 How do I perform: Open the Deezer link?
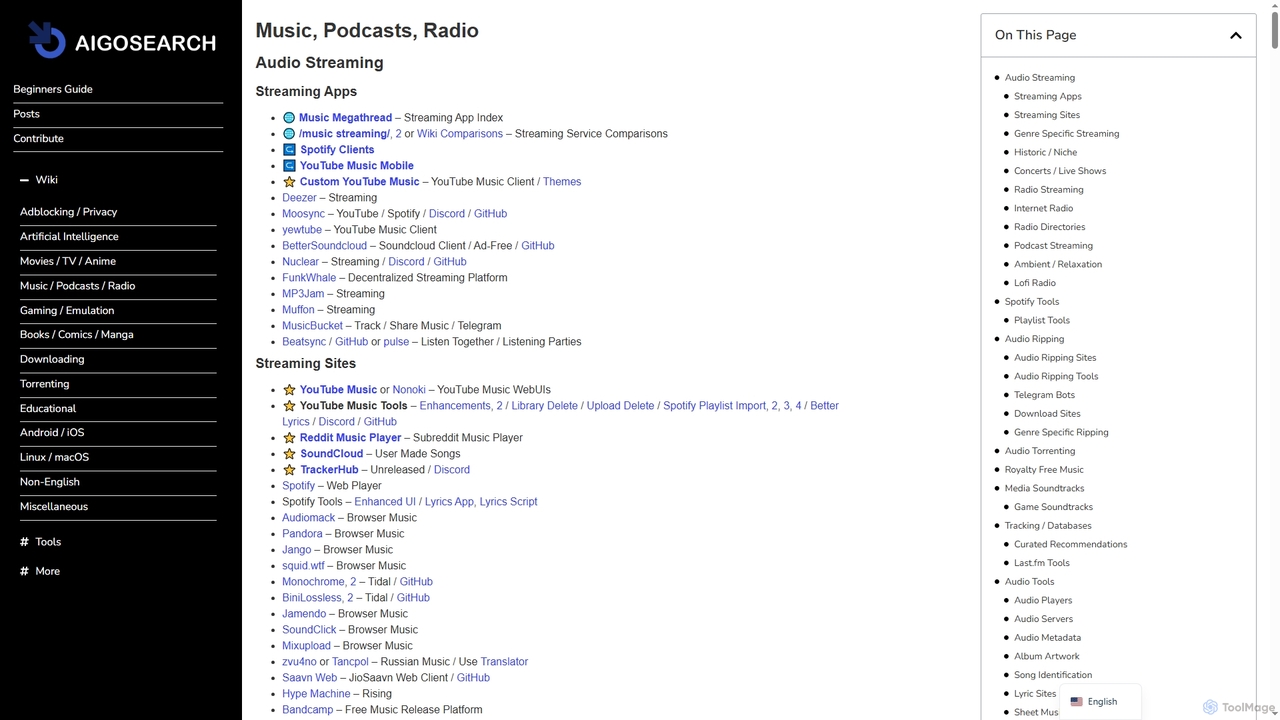(299, 198)
